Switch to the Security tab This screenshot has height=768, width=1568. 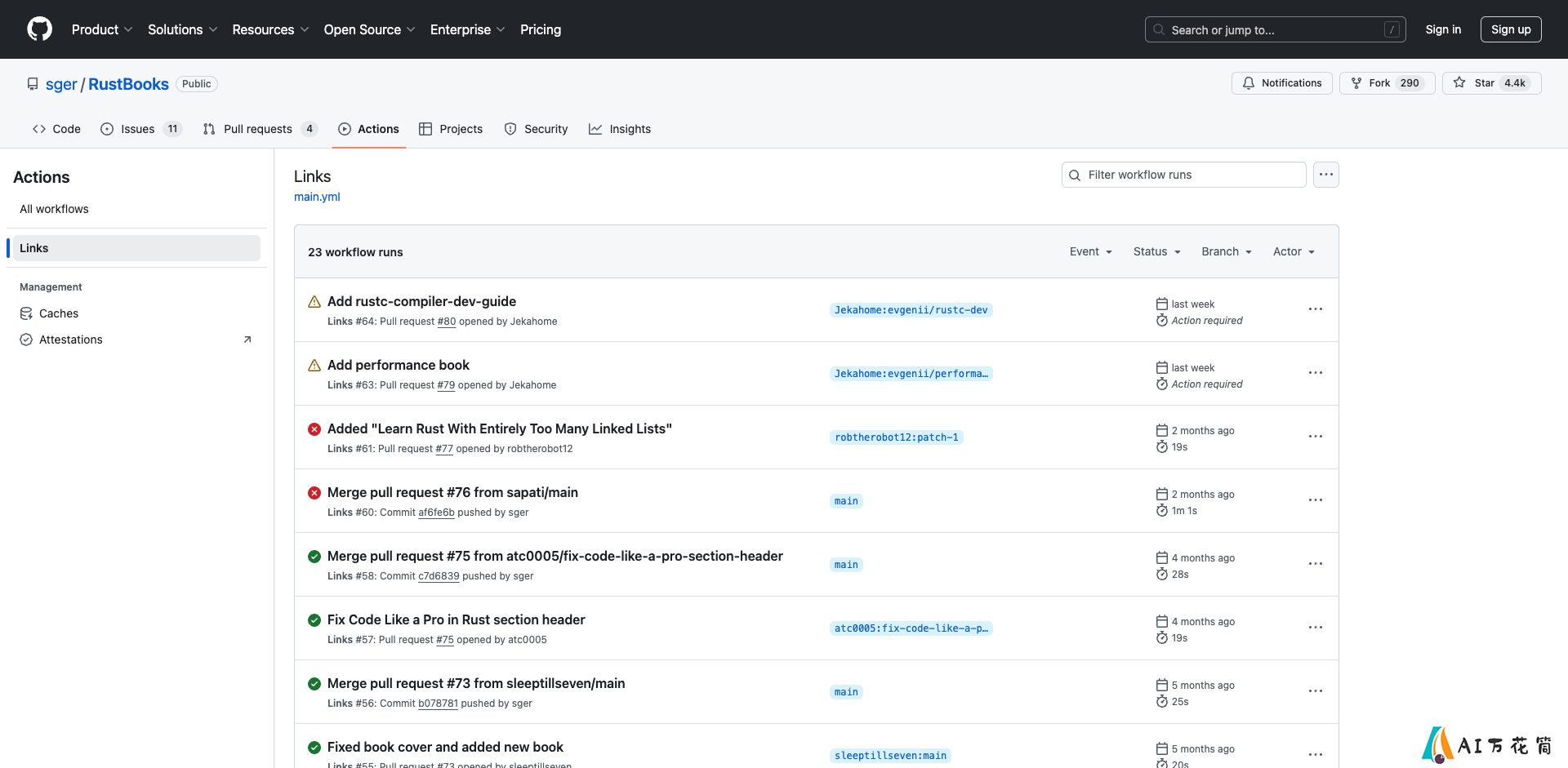[x=536, y=129]
